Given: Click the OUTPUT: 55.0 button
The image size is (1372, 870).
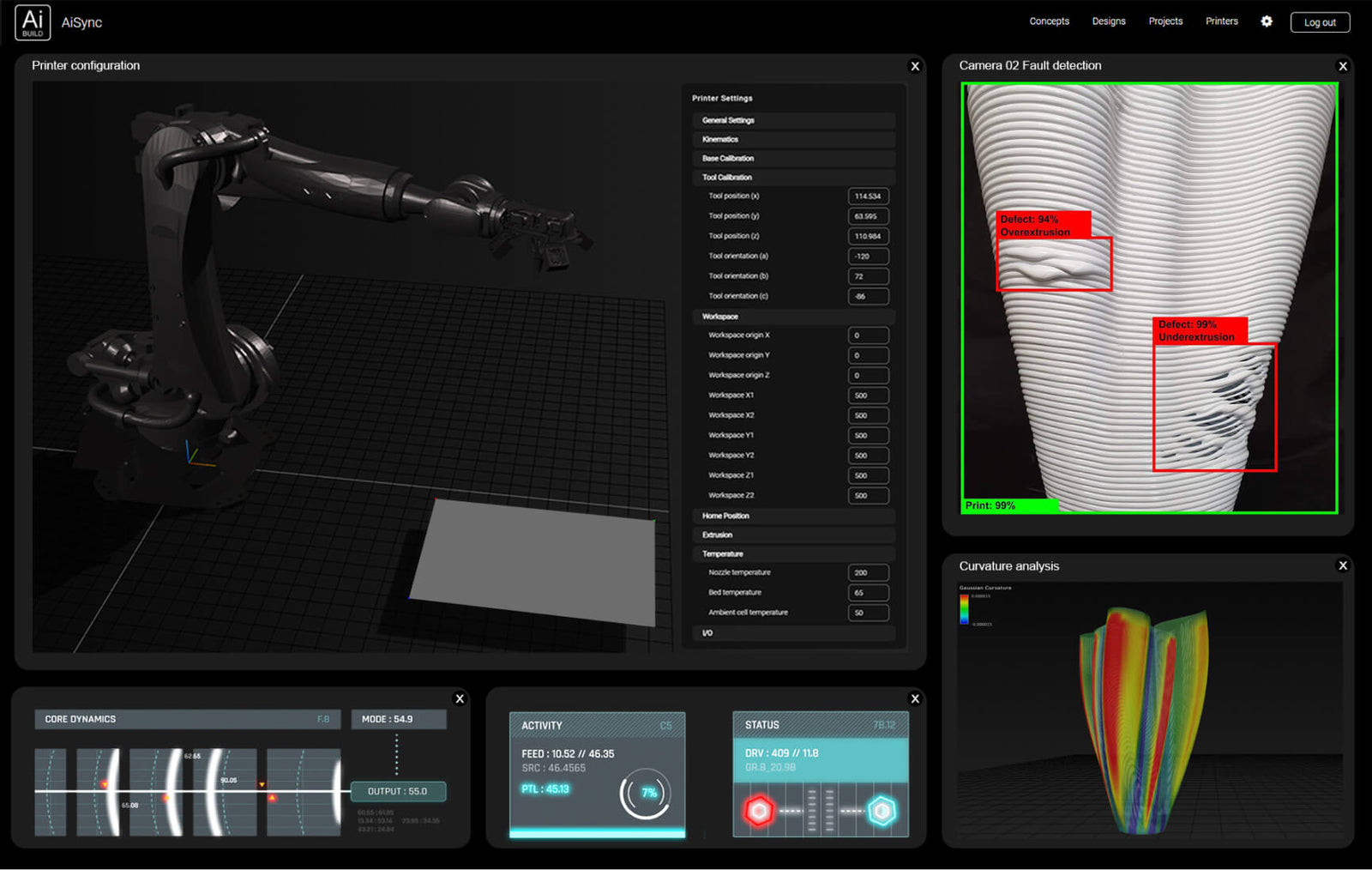Looking at the screenshot, I should pos(399,791).
